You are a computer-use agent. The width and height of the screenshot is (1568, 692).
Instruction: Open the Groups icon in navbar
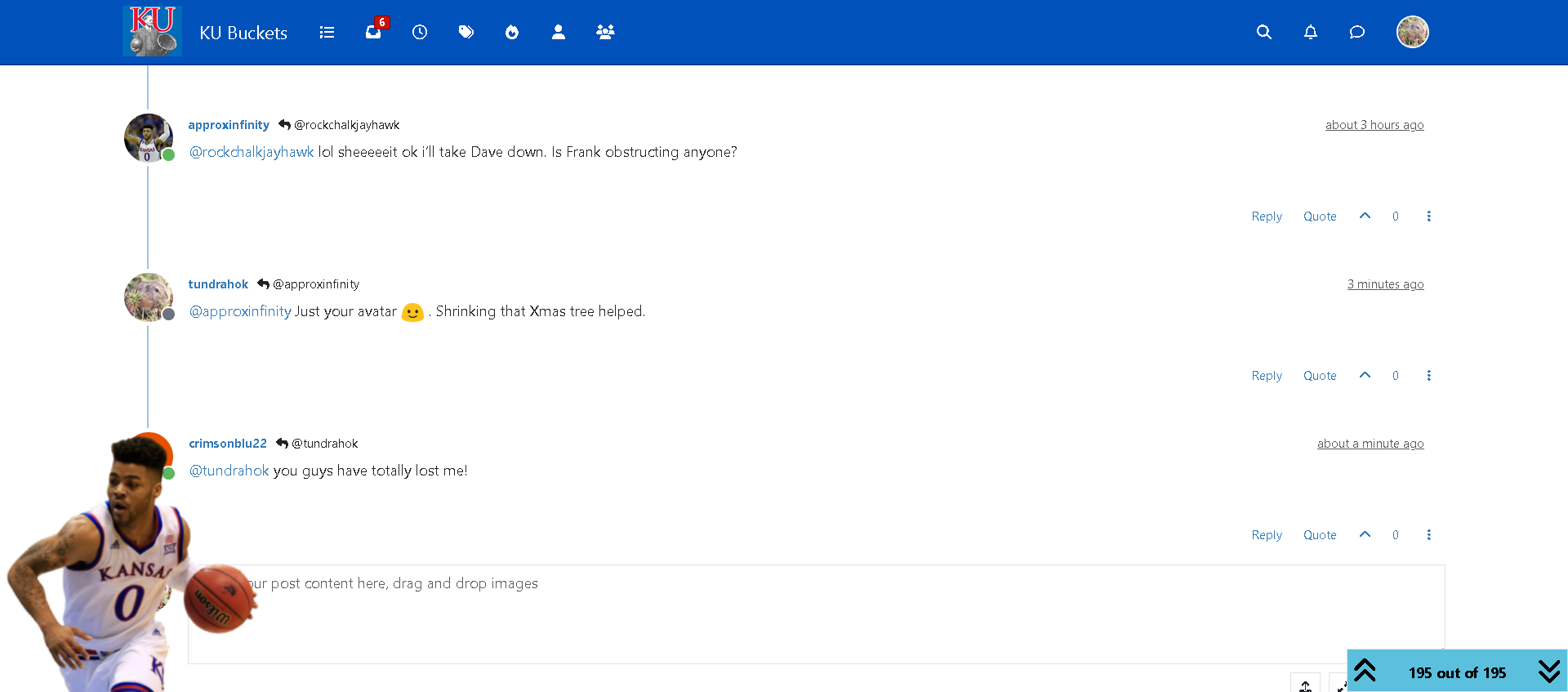[x=605, y=33]
